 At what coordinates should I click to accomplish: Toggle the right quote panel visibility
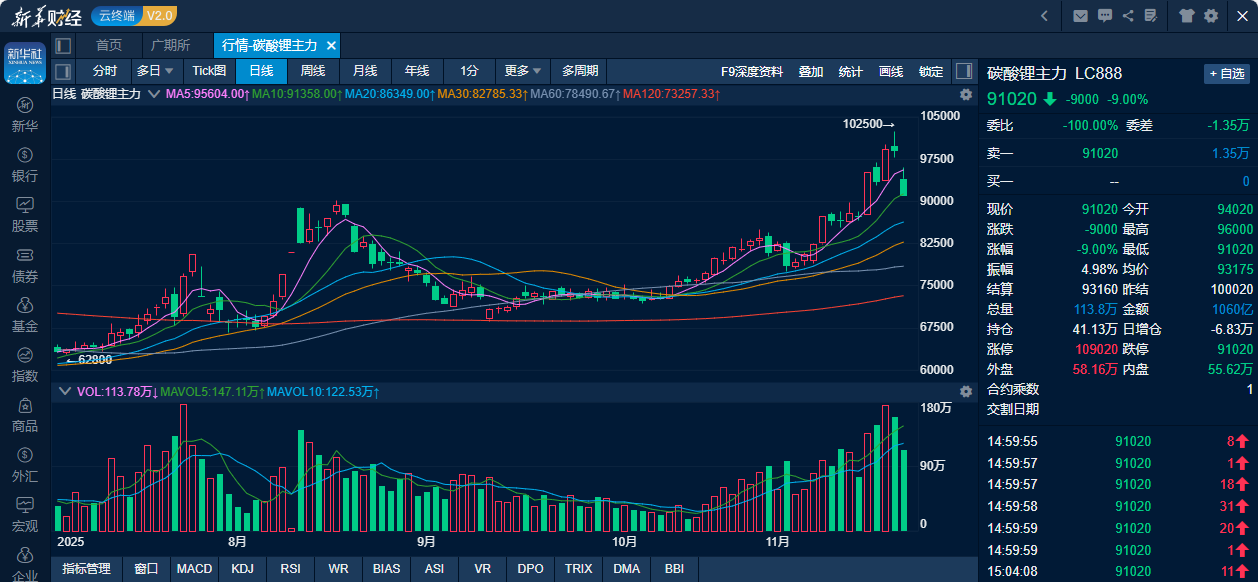[x=964, y=71]
